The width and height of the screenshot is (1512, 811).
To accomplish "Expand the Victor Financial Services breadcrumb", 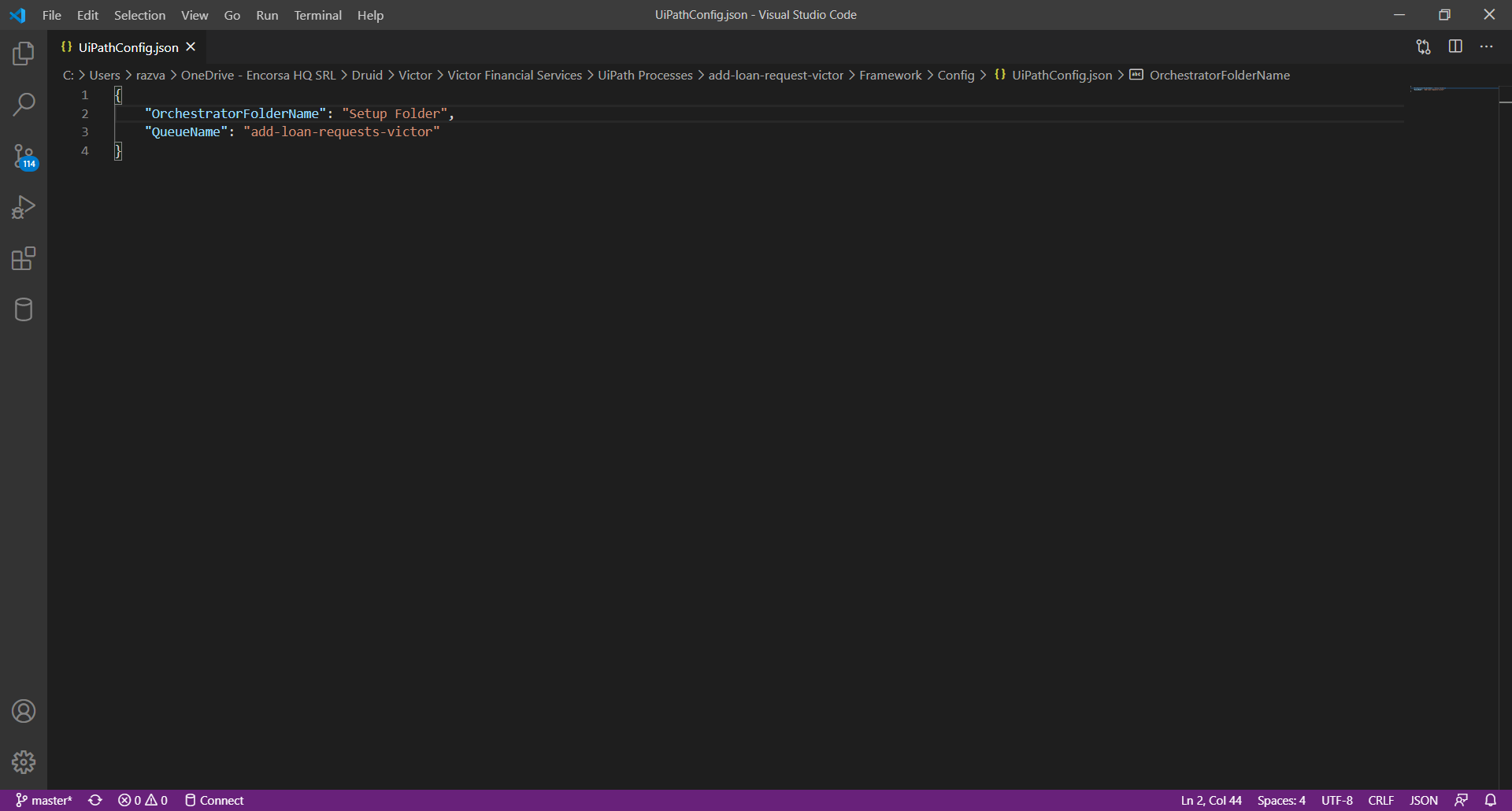I will click(515, 75).
